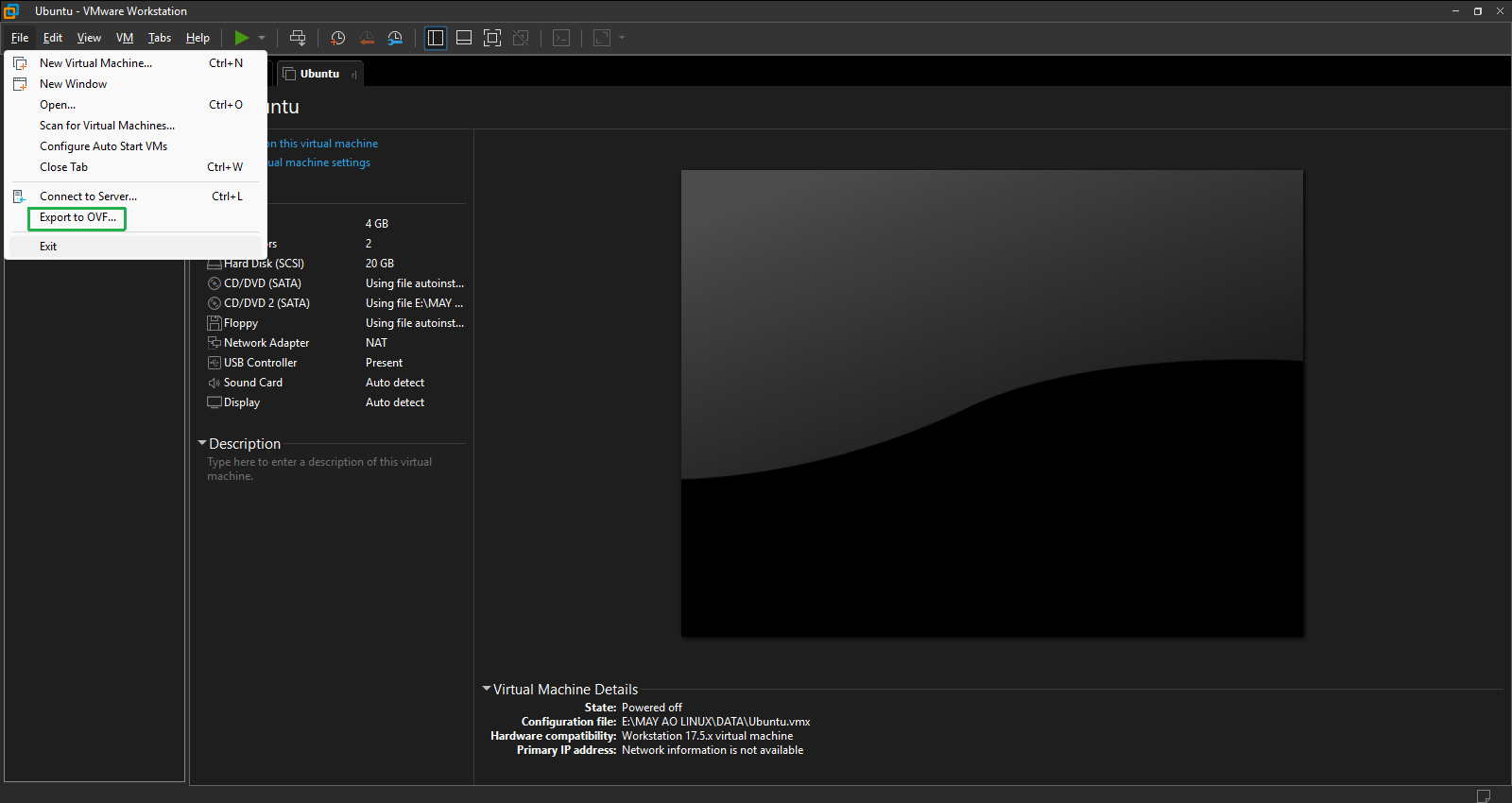Select the Powered off state text
This screenshot has height=803, width=1512.
click(x=652, y=708)
